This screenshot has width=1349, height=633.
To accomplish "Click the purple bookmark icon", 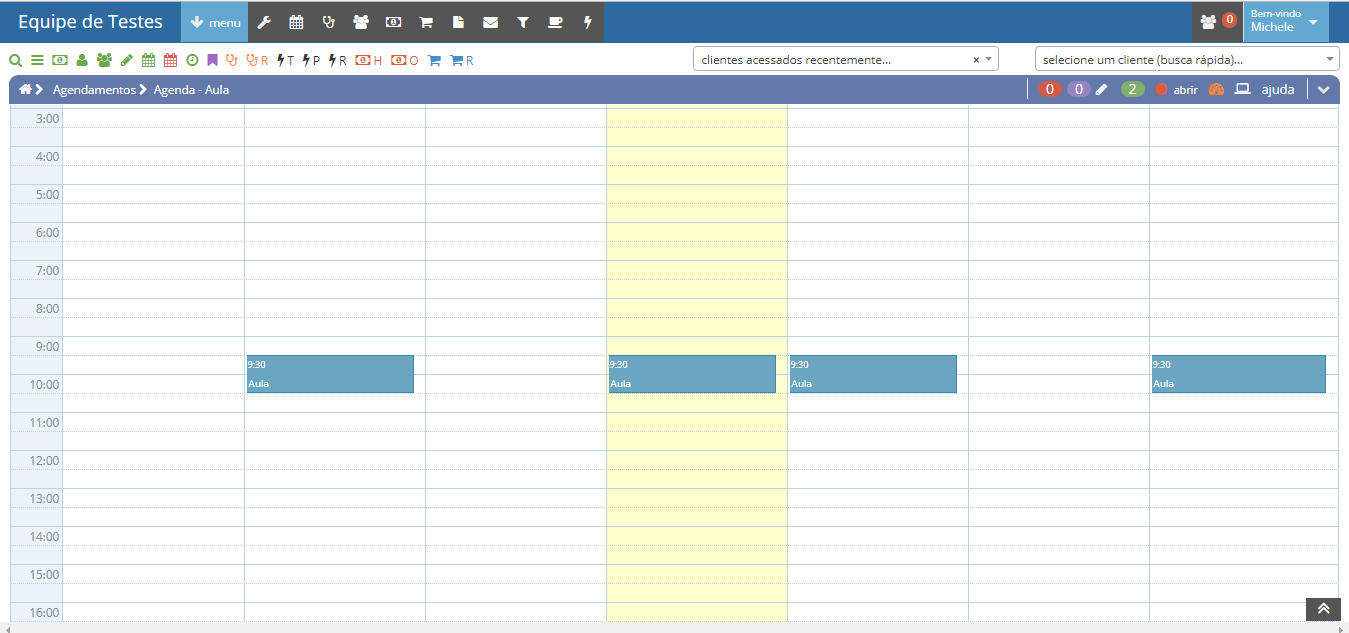I will click(x=212, y=60).
